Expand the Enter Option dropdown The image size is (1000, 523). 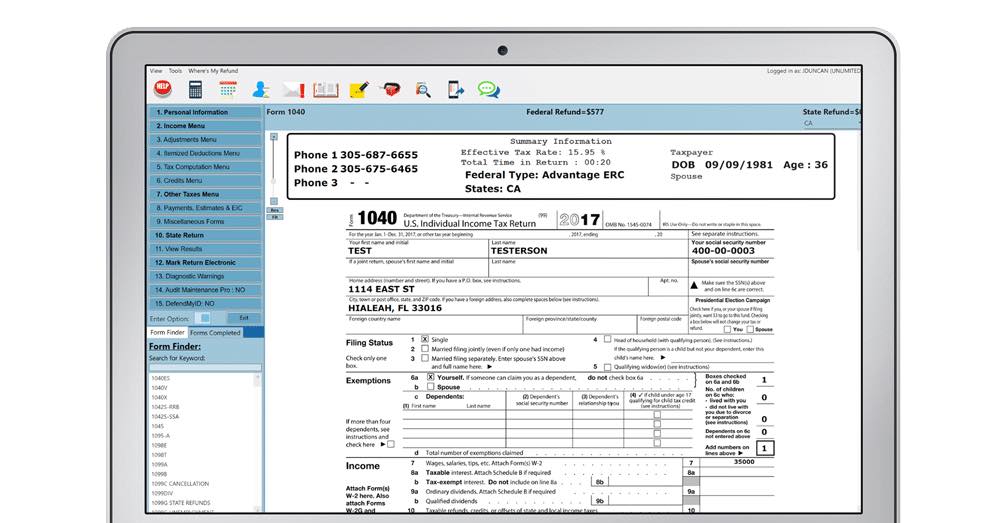pyautogui.click(x=203, y=318)
